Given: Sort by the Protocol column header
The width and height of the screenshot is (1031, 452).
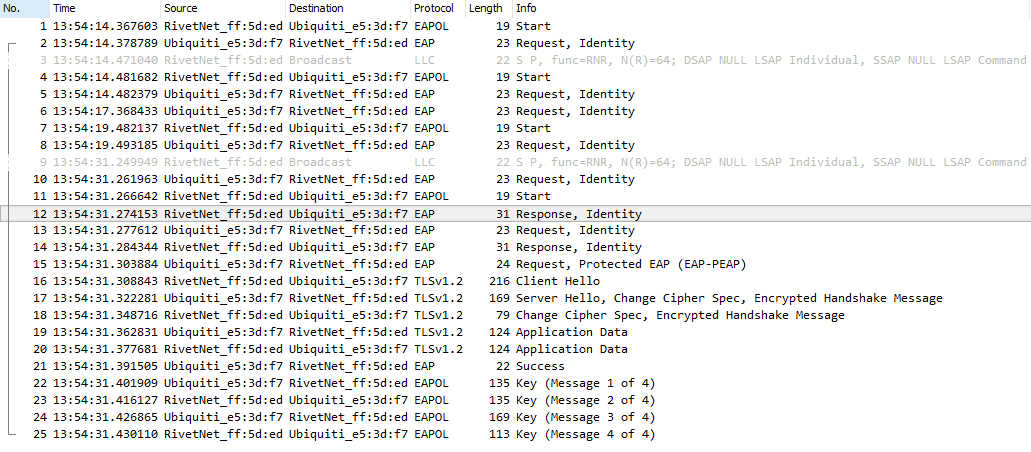Looking at the screenshot, I should click(433, 8).
